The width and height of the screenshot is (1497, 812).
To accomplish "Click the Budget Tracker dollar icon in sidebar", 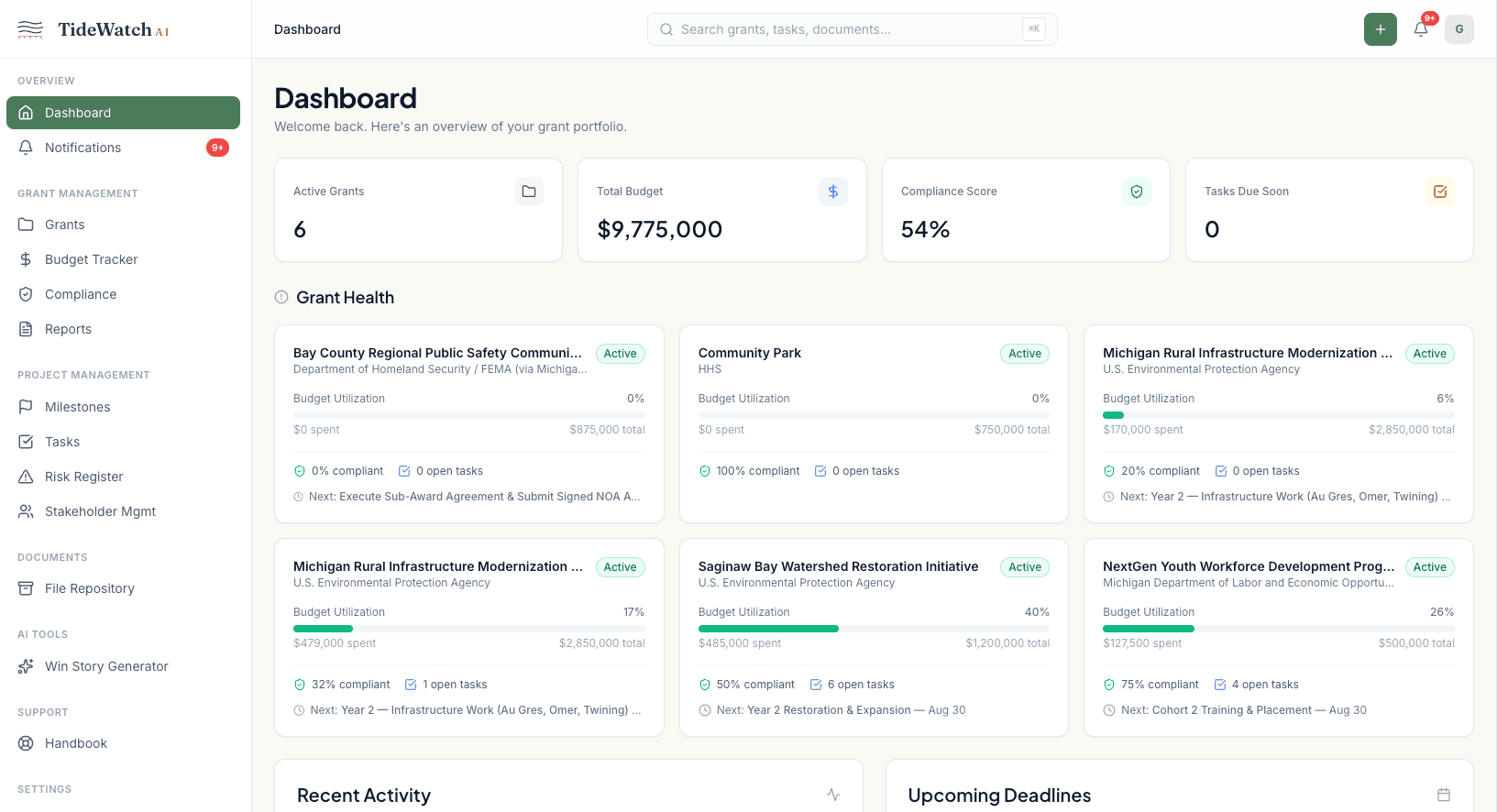I will 26,259.
